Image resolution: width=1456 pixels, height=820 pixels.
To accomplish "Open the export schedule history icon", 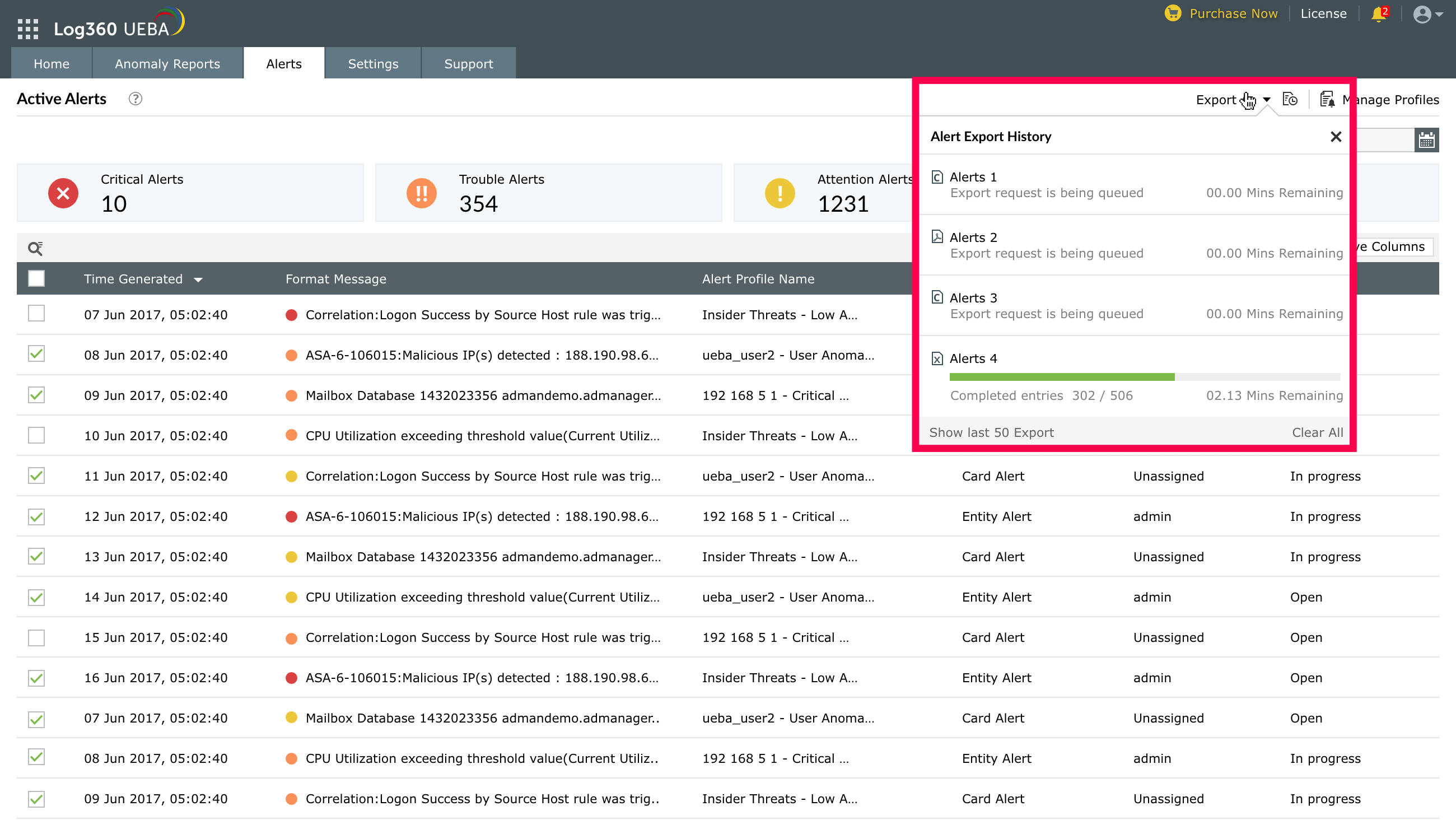I will 1291,99.
